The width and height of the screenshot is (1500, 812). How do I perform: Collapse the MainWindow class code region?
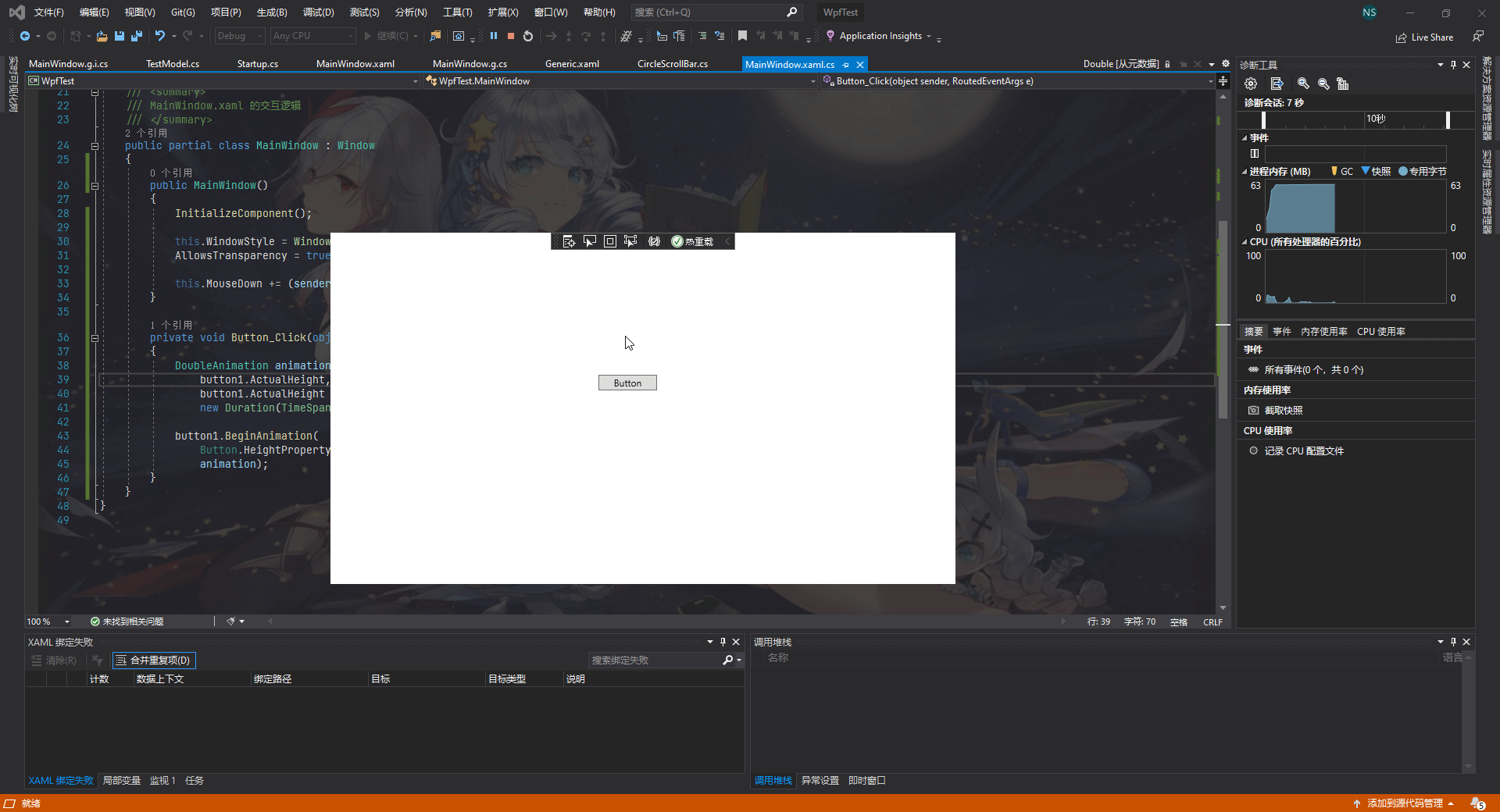coord(95,145)
